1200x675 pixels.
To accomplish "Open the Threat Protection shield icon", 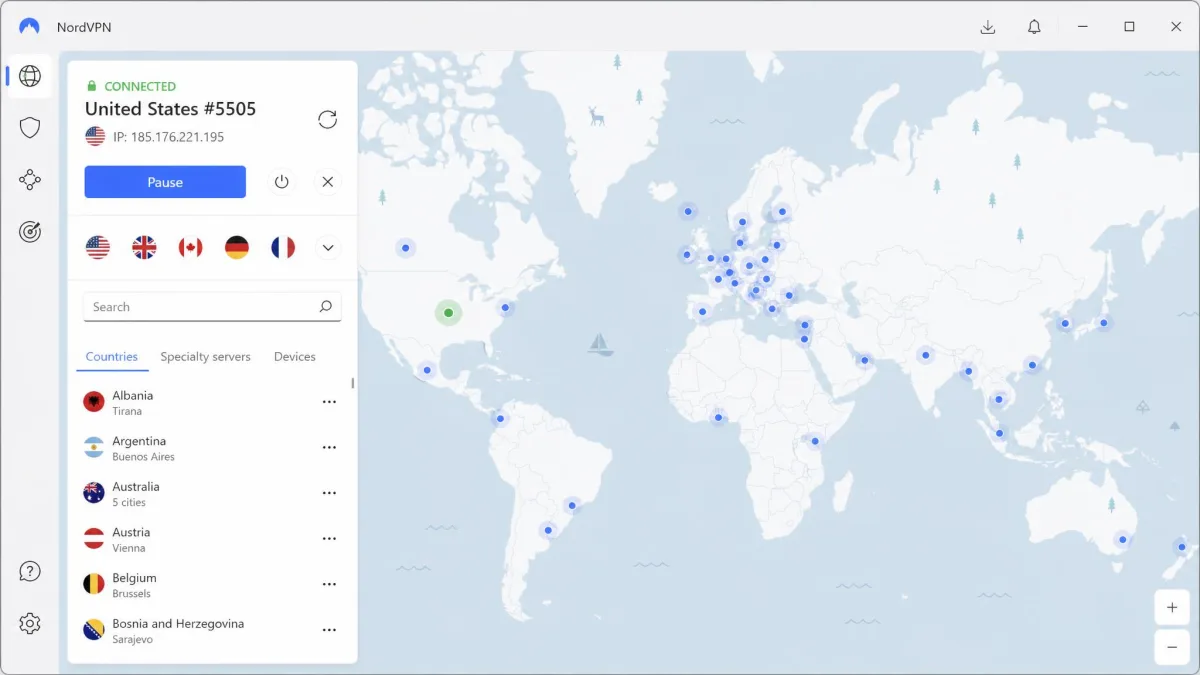I will point(30,128).
